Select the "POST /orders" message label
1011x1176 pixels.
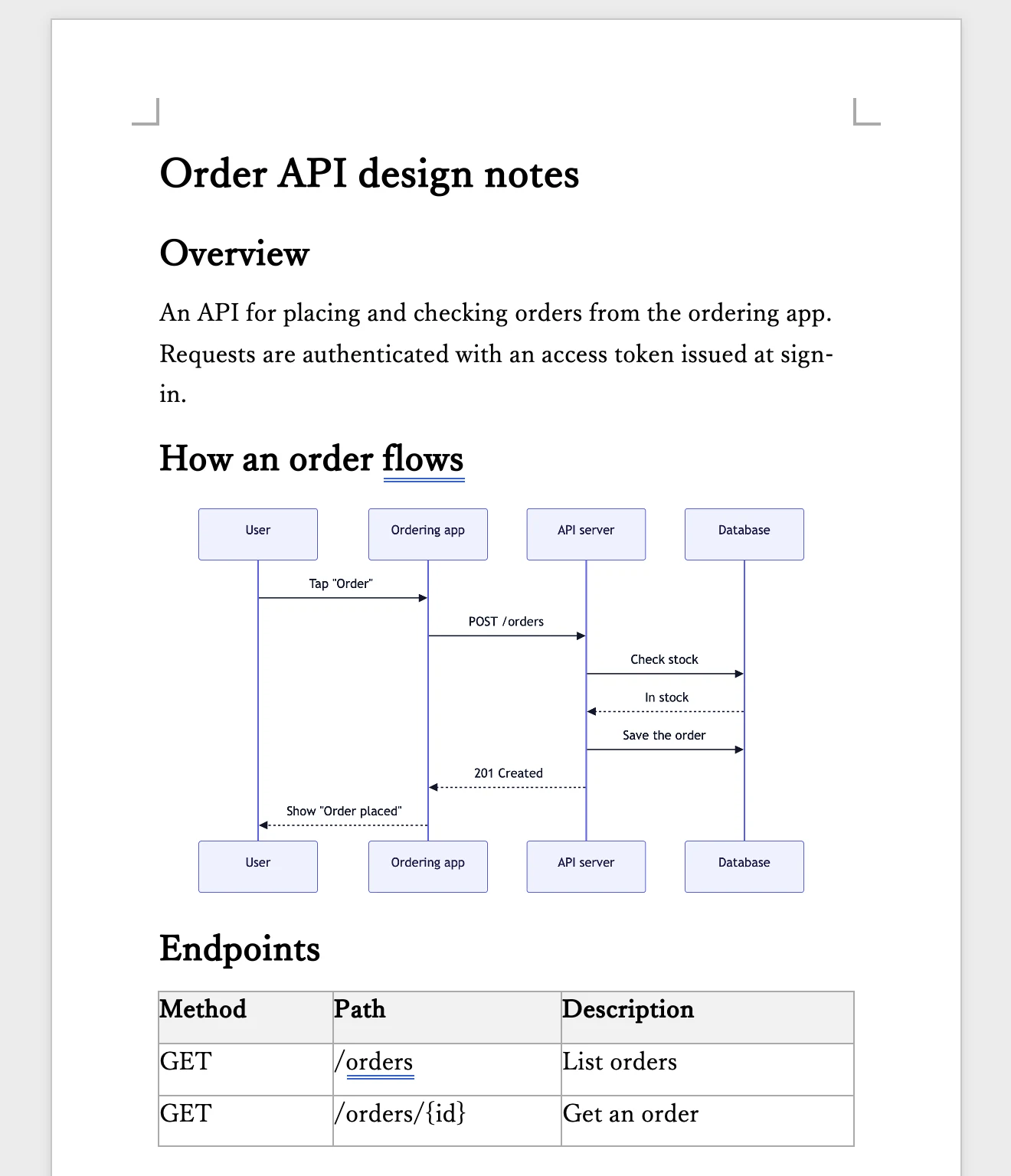(x=506, y=622)
